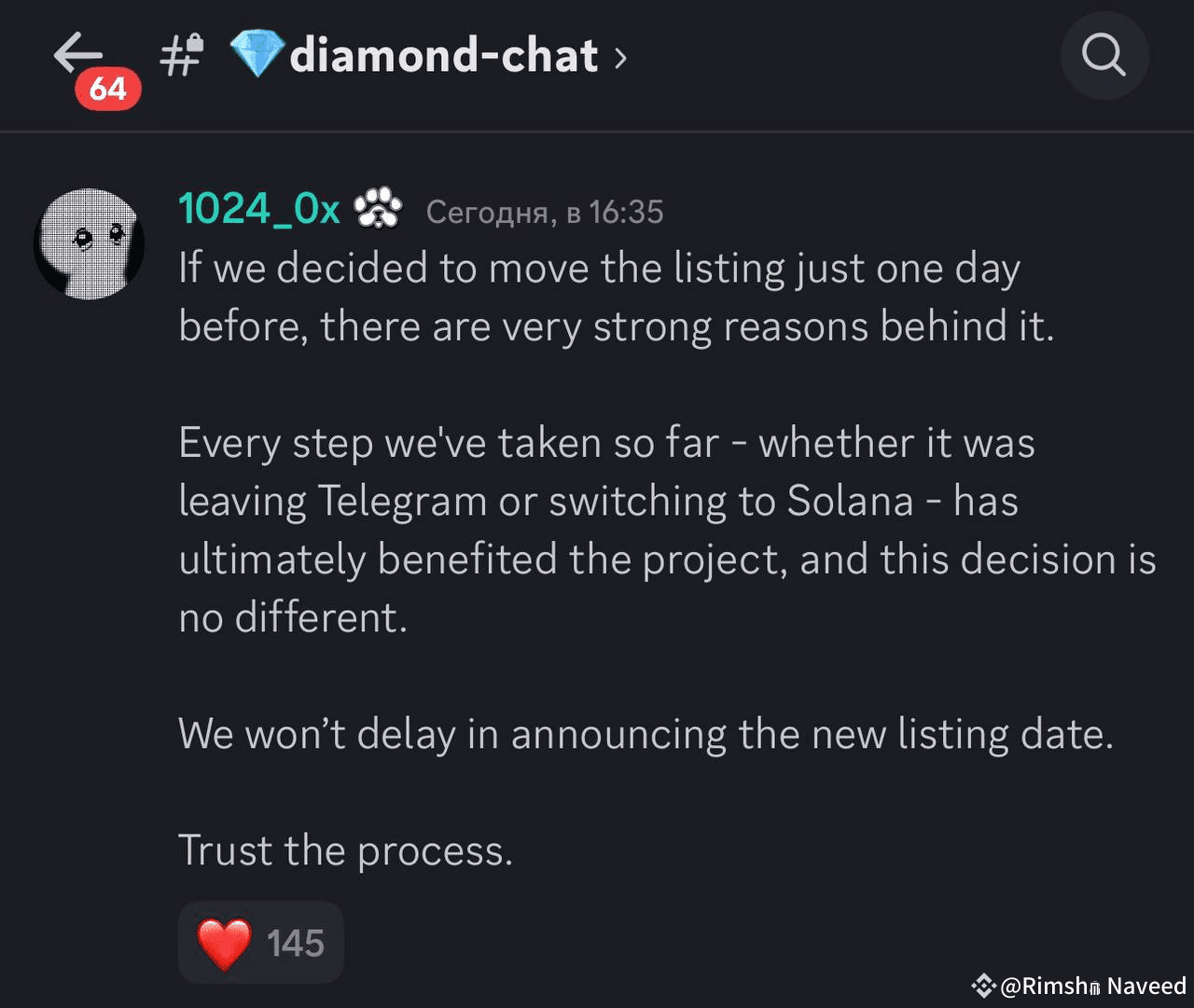This screenshot has width=1194, height=1008.
Task: Tap the paragraph about moving the listing
Action: pyautogui.click(x=616, y=297)
